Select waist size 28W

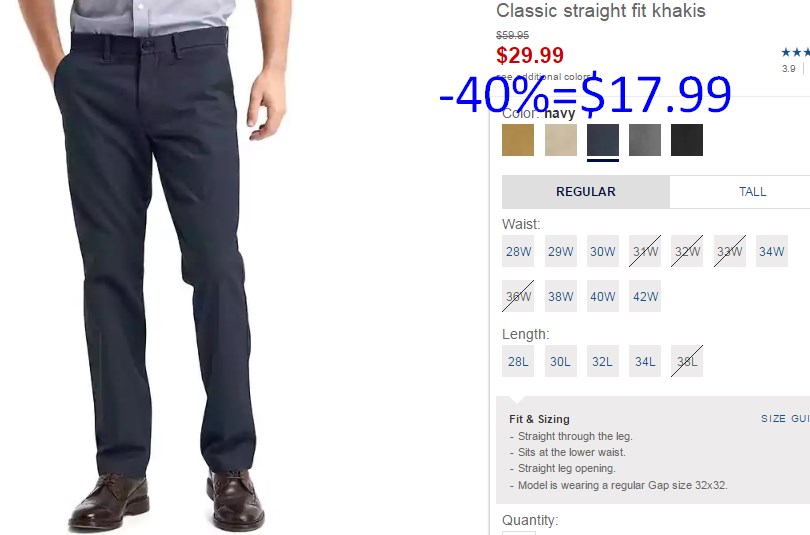(518, 251)
